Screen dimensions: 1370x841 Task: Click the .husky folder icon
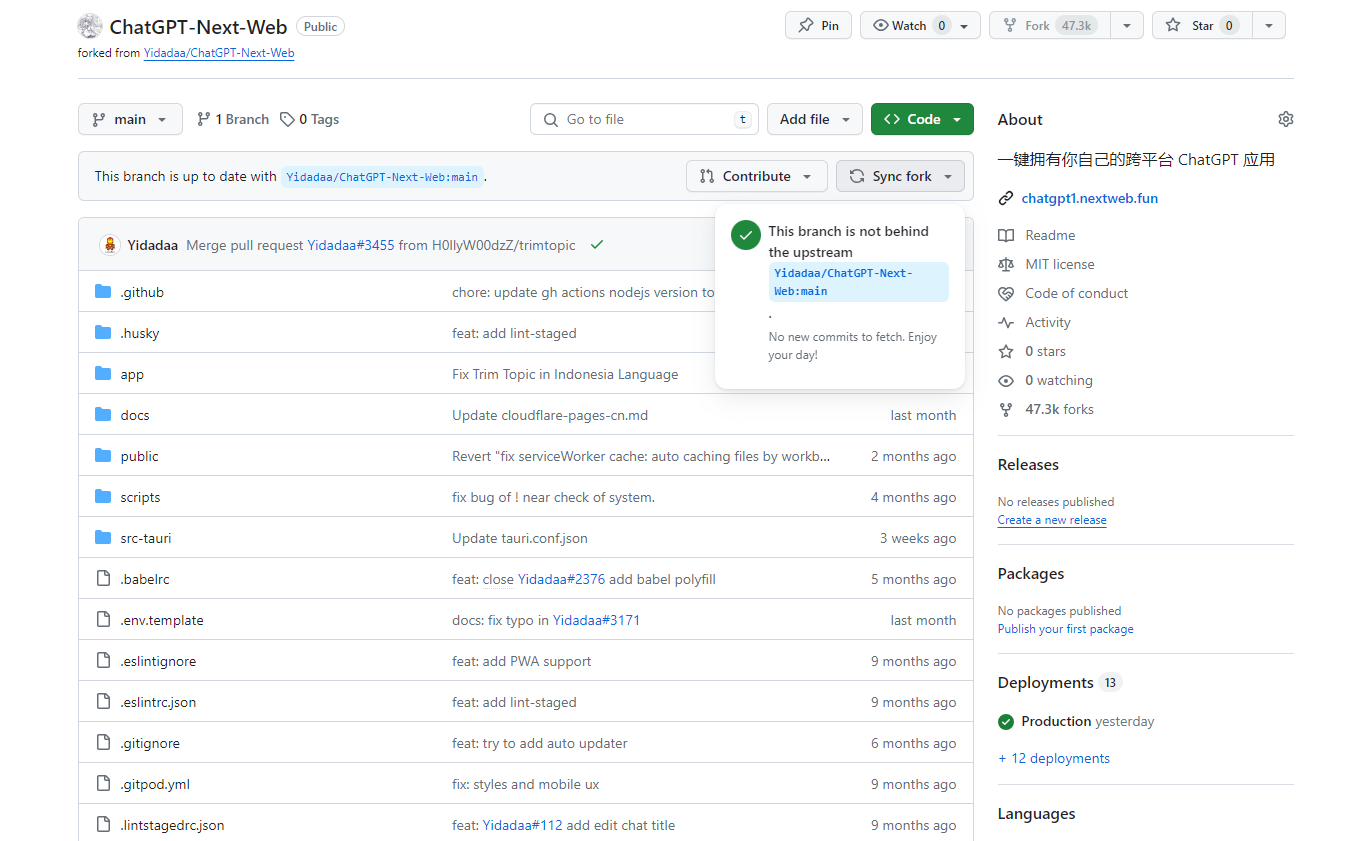[103, 333]
